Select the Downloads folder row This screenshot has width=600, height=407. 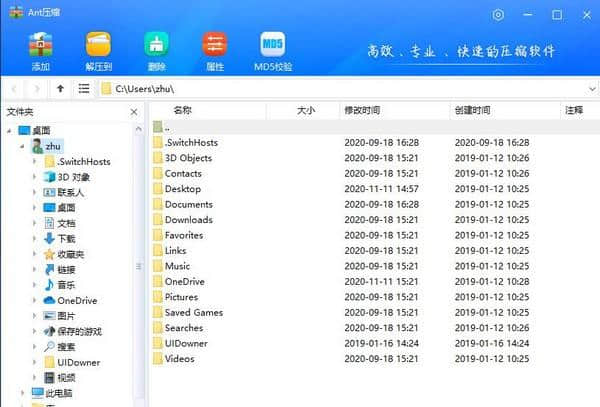click(x=375, y=220)
